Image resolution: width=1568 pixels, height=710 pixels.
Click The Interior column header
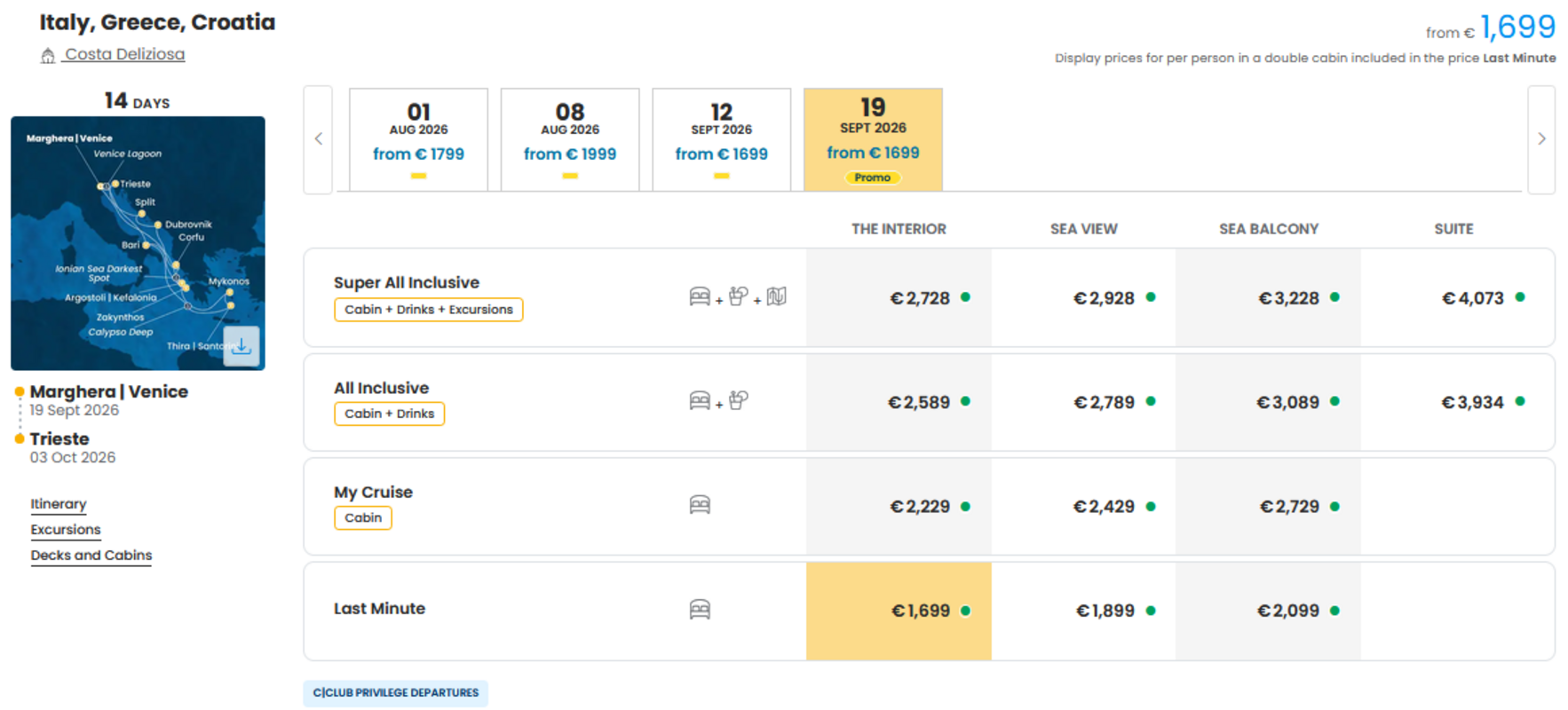(x=899, y=229)
